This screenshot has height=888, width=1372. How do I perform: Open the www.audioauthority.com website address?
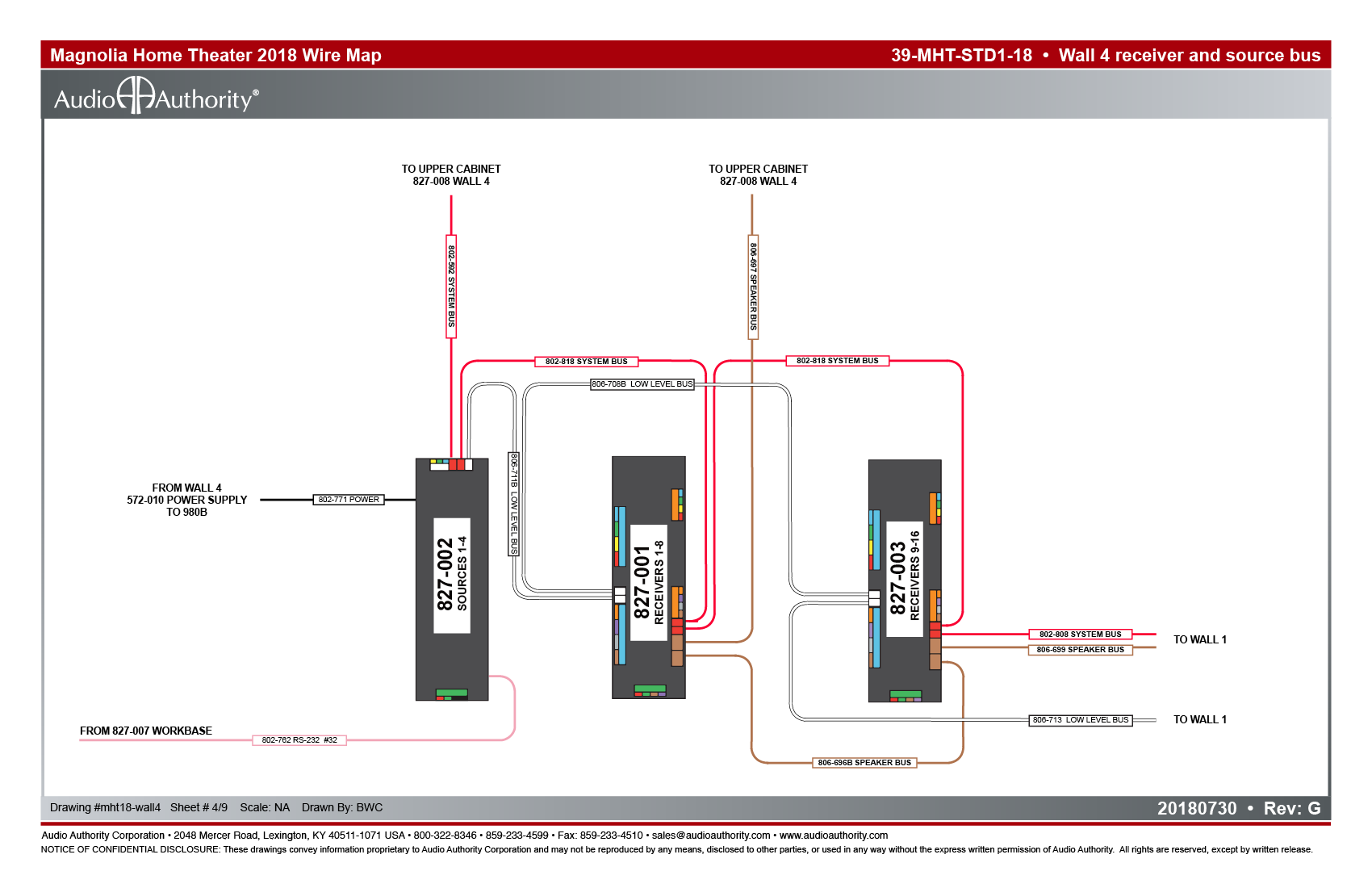(834, 836)
